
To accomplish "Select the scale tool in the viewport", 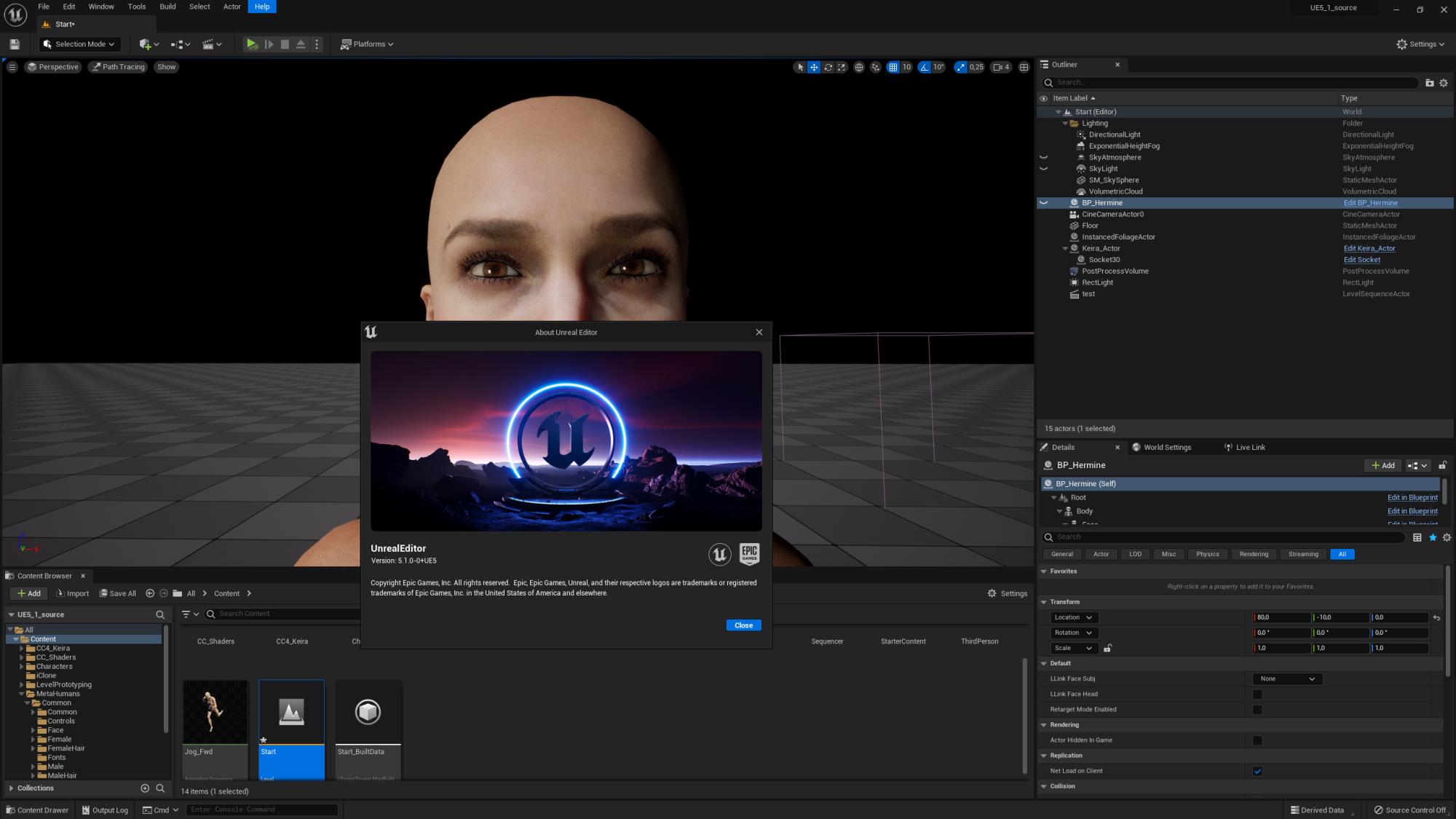I will coord(842,67).
